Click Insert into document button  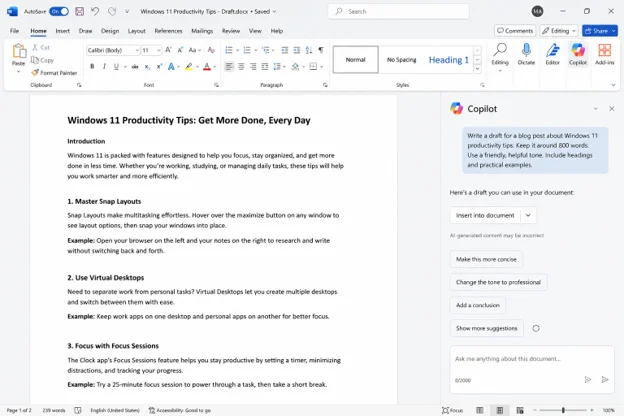(x=485, y=215)
